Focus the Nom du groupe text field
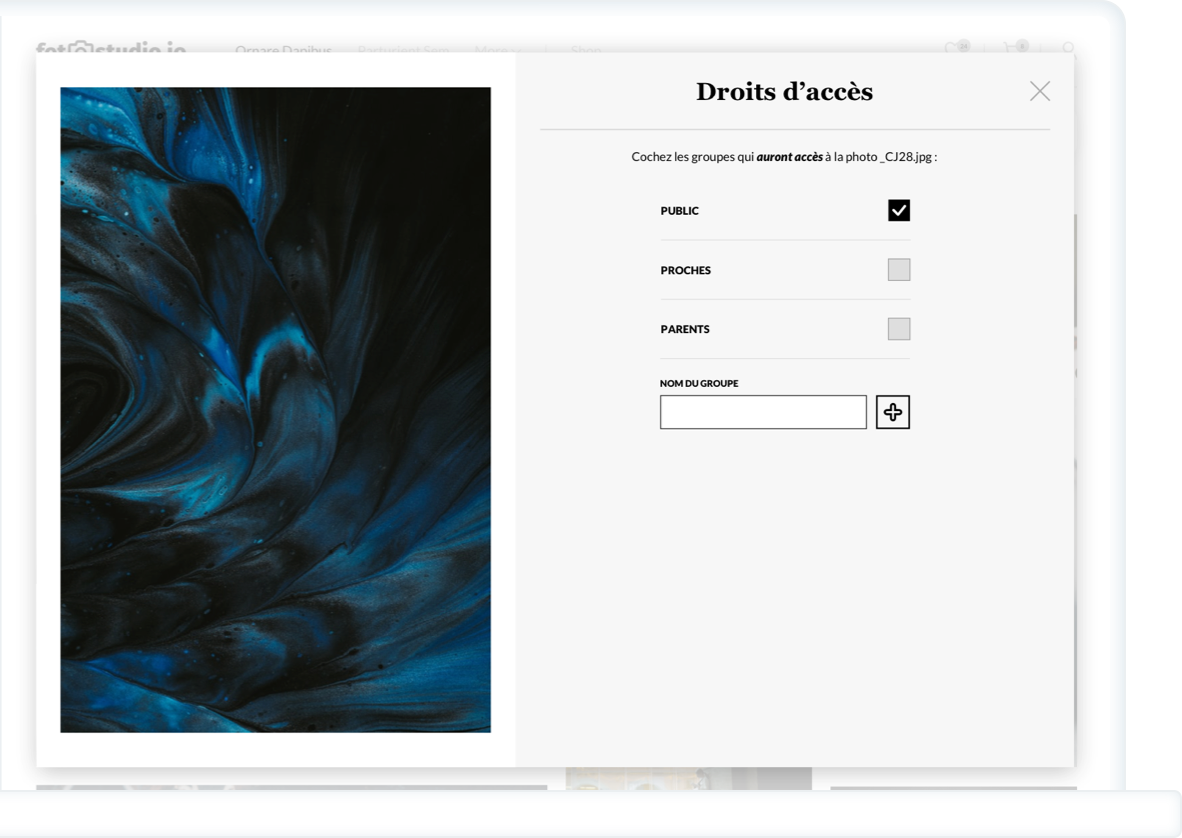Image resolution: width=1182 pixels, height=838 pixels. pyautogui.click(x=763, y=412)
